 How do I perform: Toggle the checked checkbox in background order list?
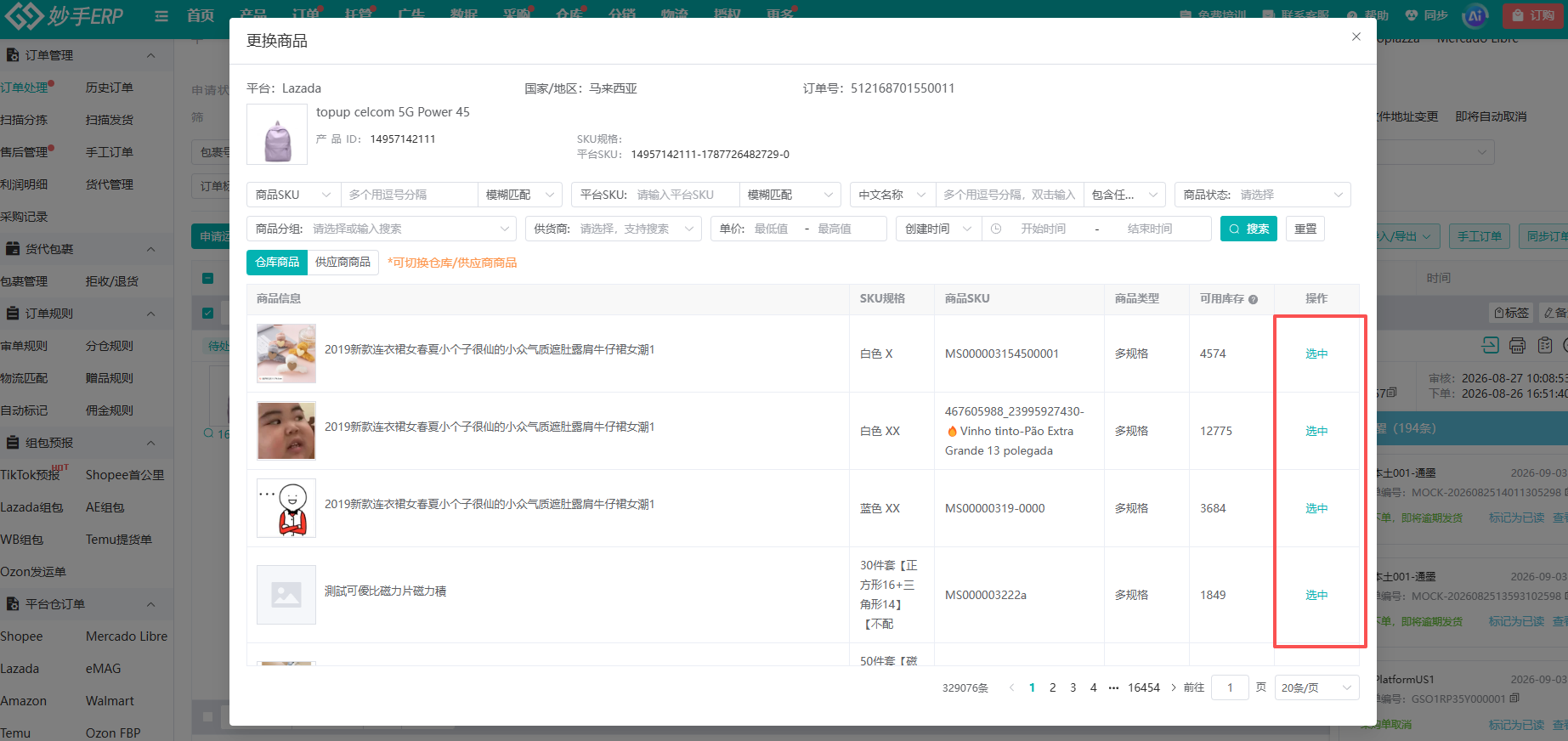coord(207,313)
